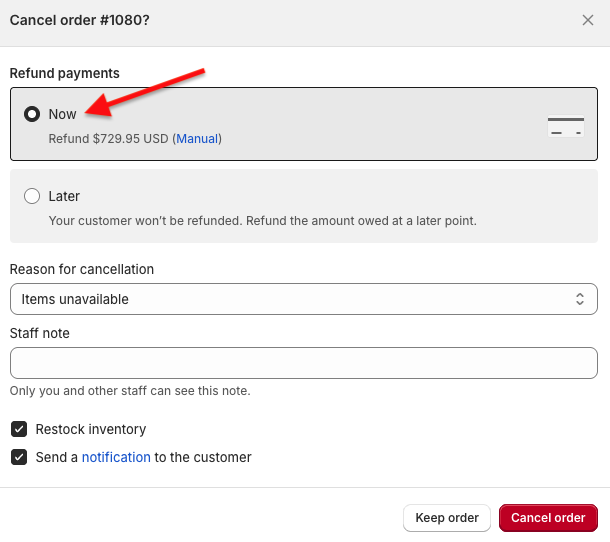Click the Reason for cancellation label
The image size is (610, 542).
(82, 269)
